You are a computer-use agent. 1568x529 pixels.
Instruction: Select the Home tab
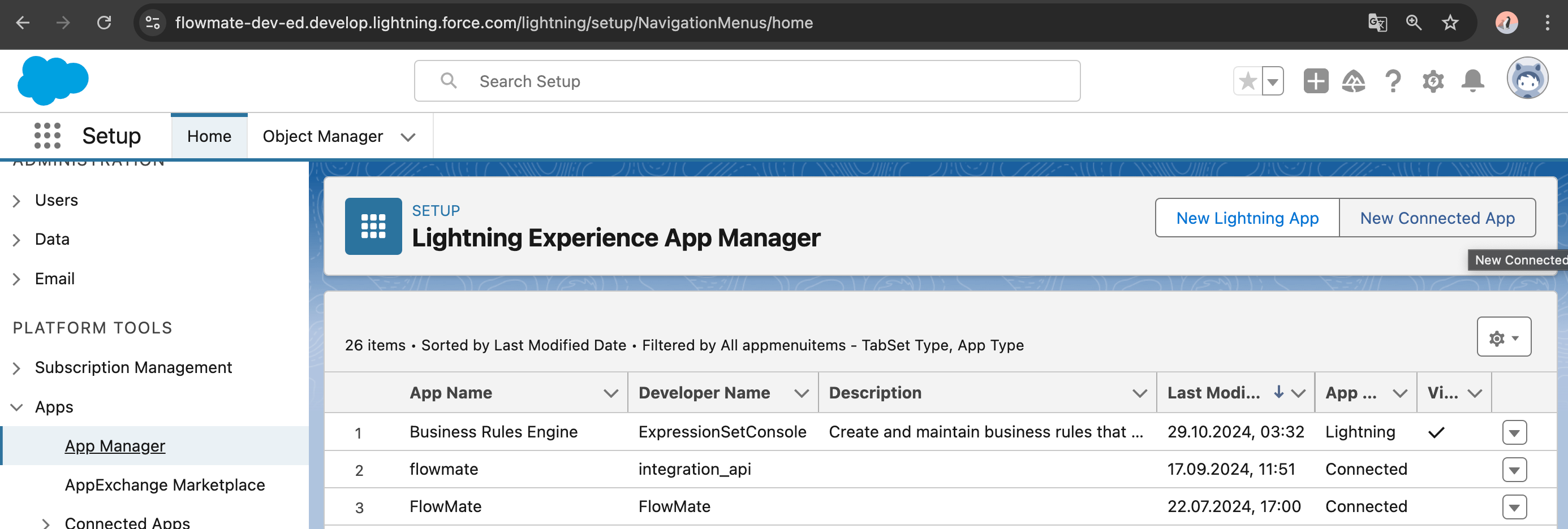coord(209,136)
